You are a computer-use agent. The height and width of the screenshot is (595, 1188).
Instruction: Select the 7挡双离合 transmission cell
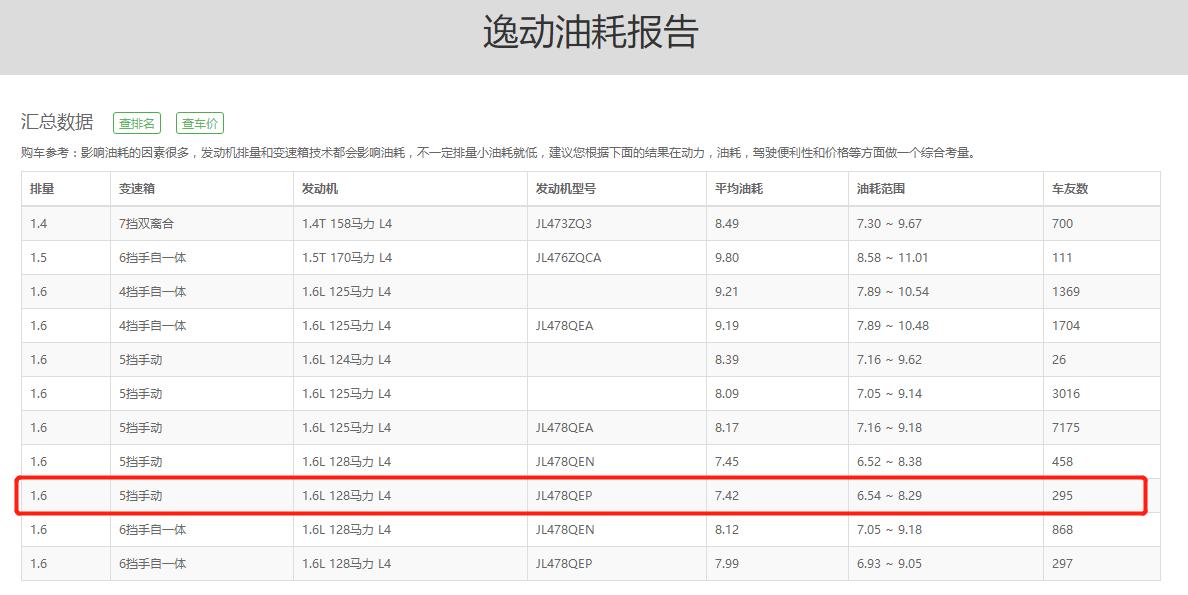pyautogui.click(x=156, y=223)
